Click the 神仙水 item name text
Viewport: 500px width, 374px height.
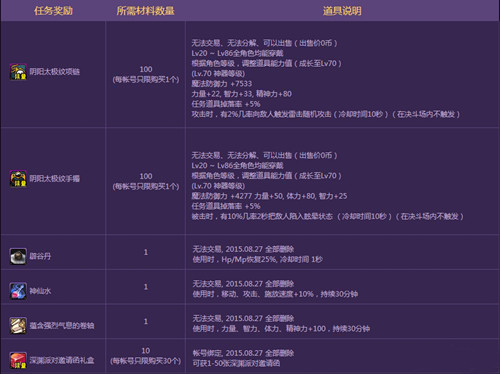coord(40,291)
